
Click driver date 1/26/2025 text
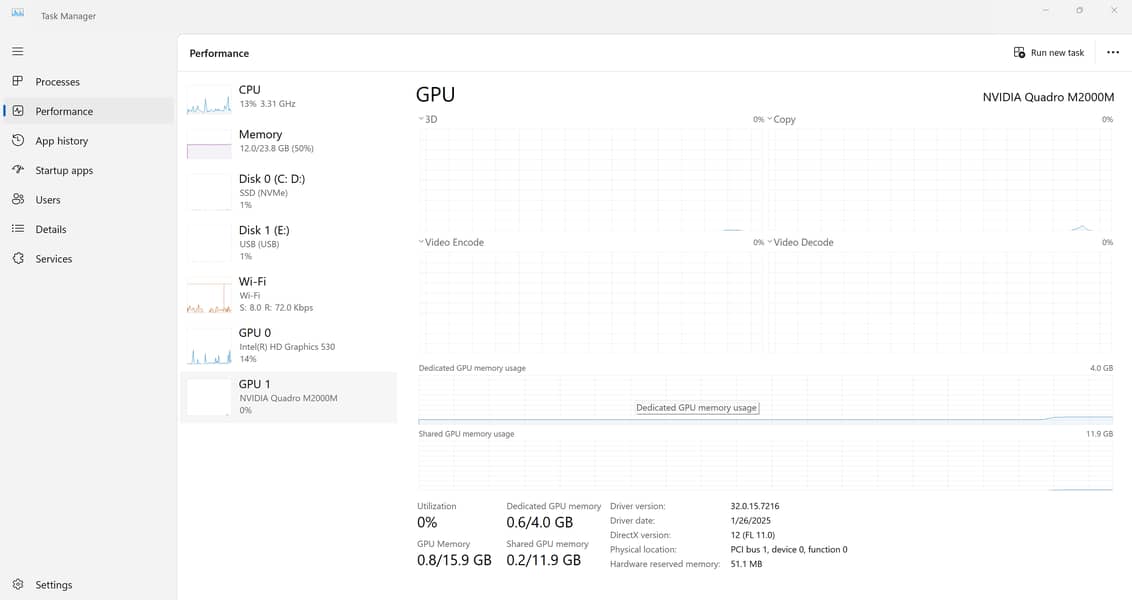click(x=750, y=521)
